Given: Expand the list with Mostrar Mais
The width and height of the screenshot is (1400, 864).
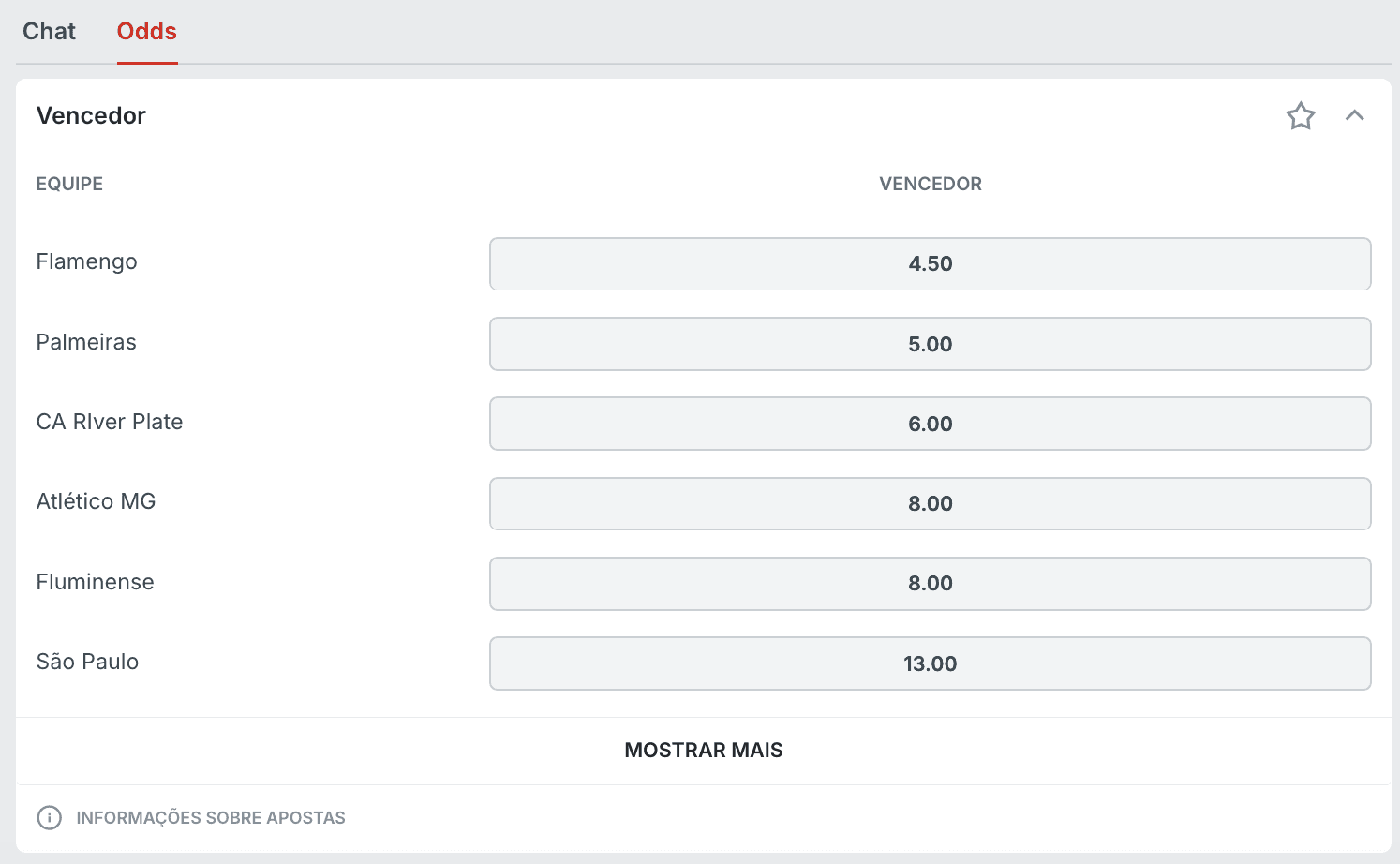Looking at the screenshot, I should [703, 751].
